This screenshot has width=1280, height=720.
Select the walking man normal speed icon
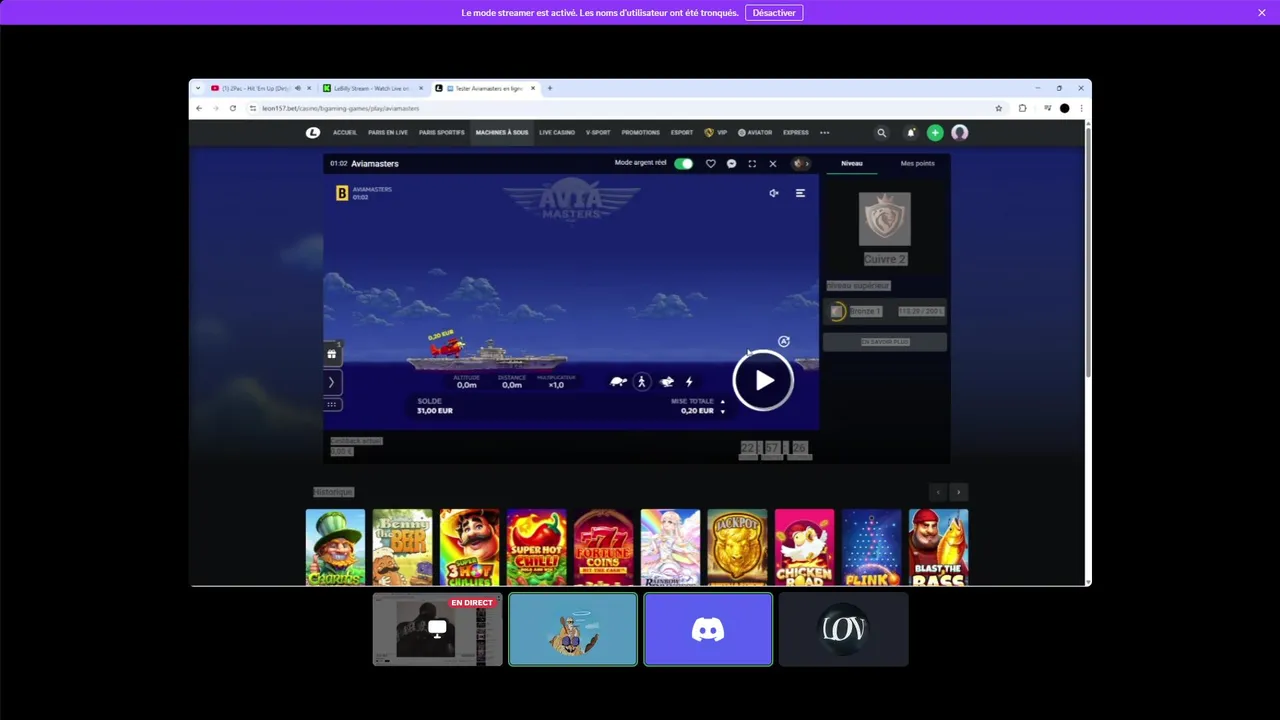[x=642, y=381]
